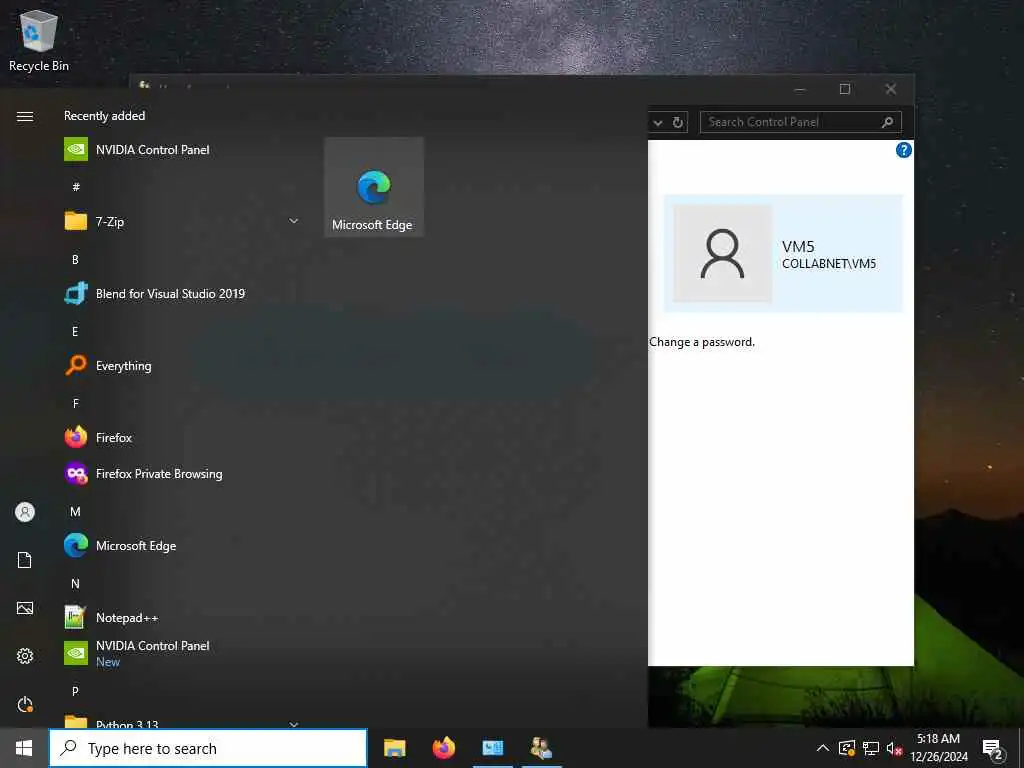Viewport: 1024px width, 768px height.
Task: Click the Windows Start button
Action: [24, 748]
